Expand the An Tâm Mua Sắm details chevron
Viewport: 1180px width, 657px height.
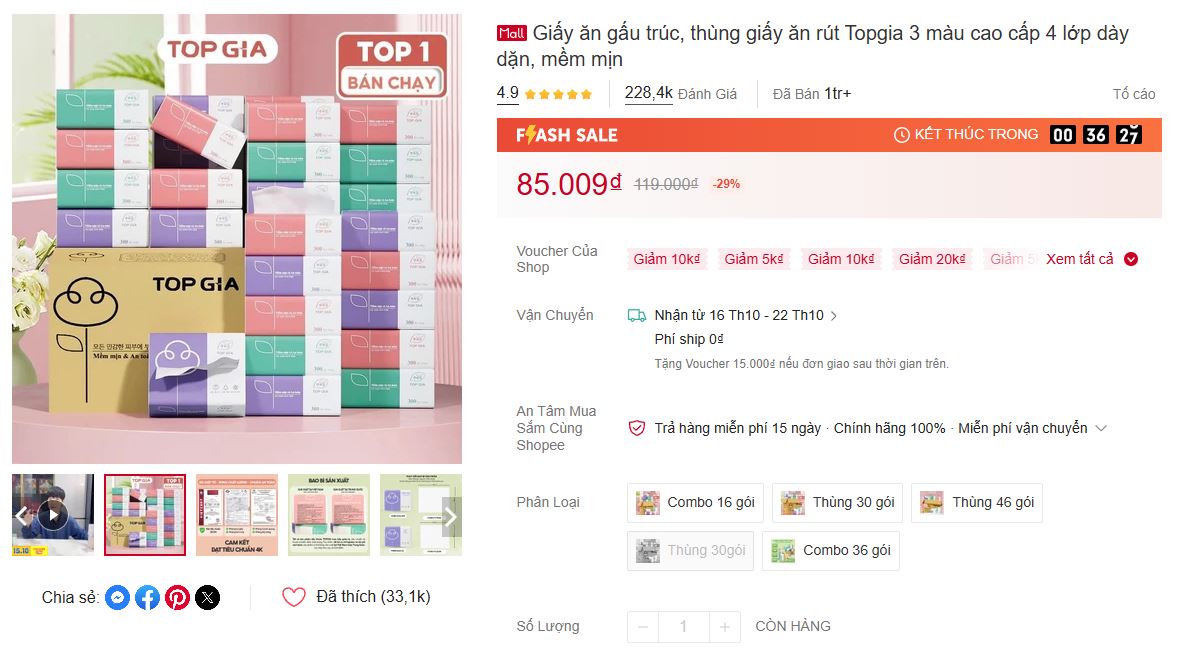click(1101, 428)
